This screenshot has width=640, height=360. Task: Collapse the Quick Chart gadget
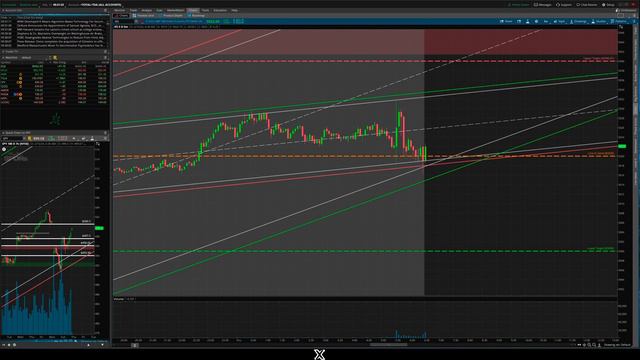pyautogui.click(x=3, y=133)
